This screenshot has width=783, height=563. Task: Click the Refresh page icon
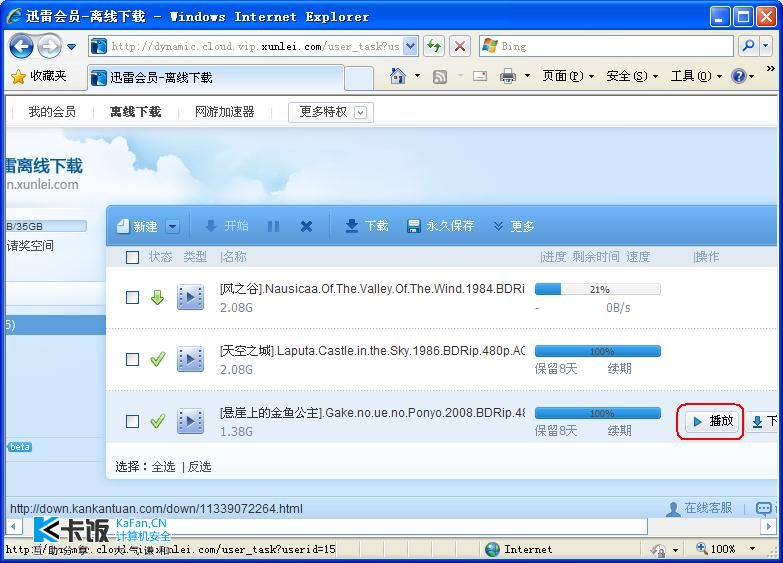tap(434, 46)
